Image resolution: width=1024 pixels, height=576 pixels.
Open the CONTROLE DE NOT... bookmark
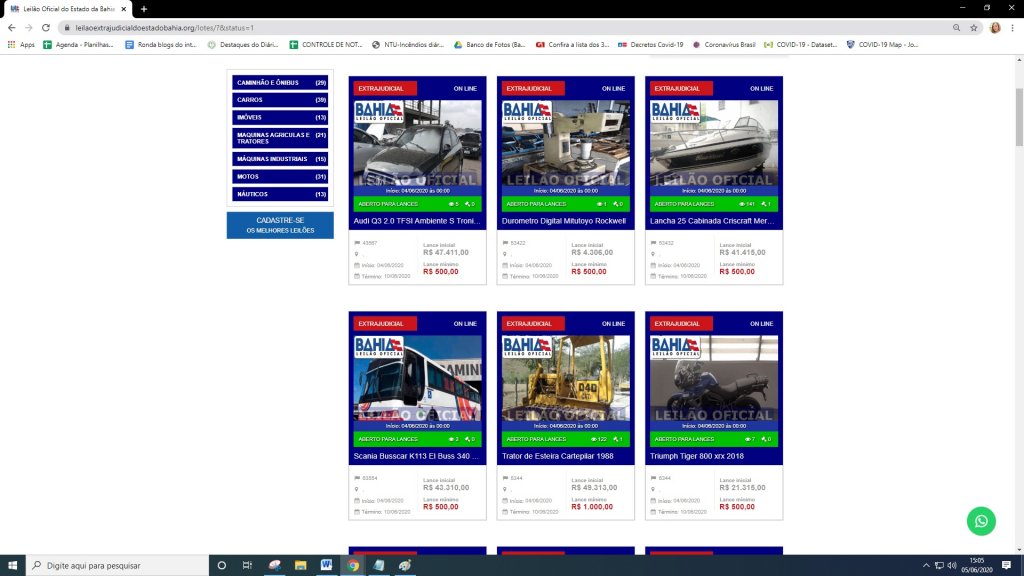coord(326,44)
